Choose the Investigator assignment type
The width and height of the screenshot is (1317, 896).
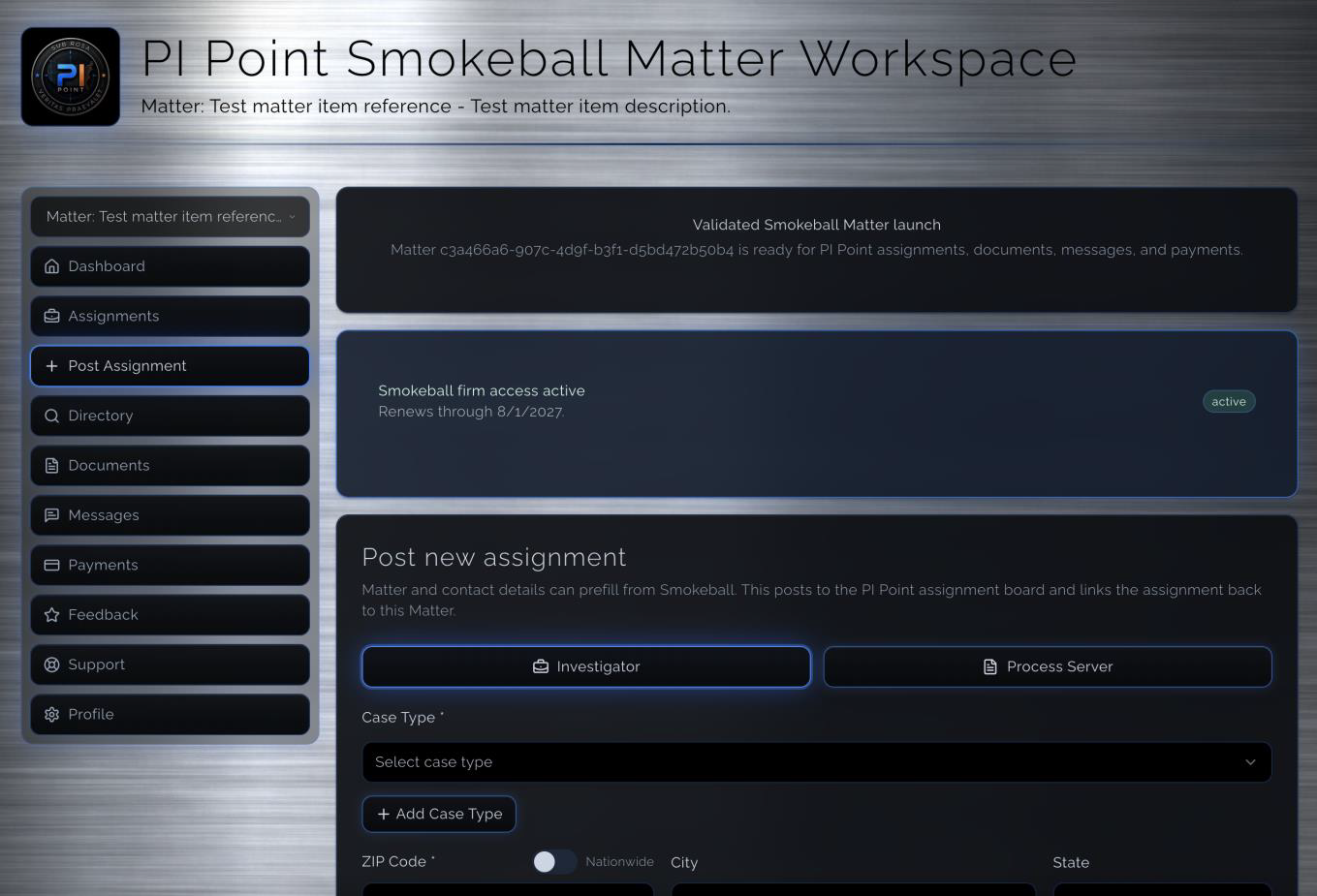586,666
